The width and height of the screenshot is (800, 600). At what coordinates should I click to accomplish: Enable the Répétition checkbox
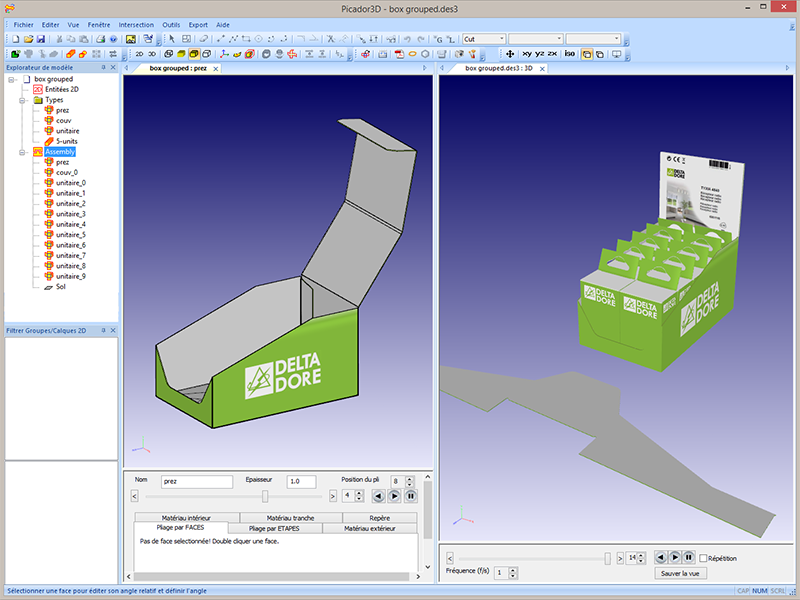(x=704, y=557)
